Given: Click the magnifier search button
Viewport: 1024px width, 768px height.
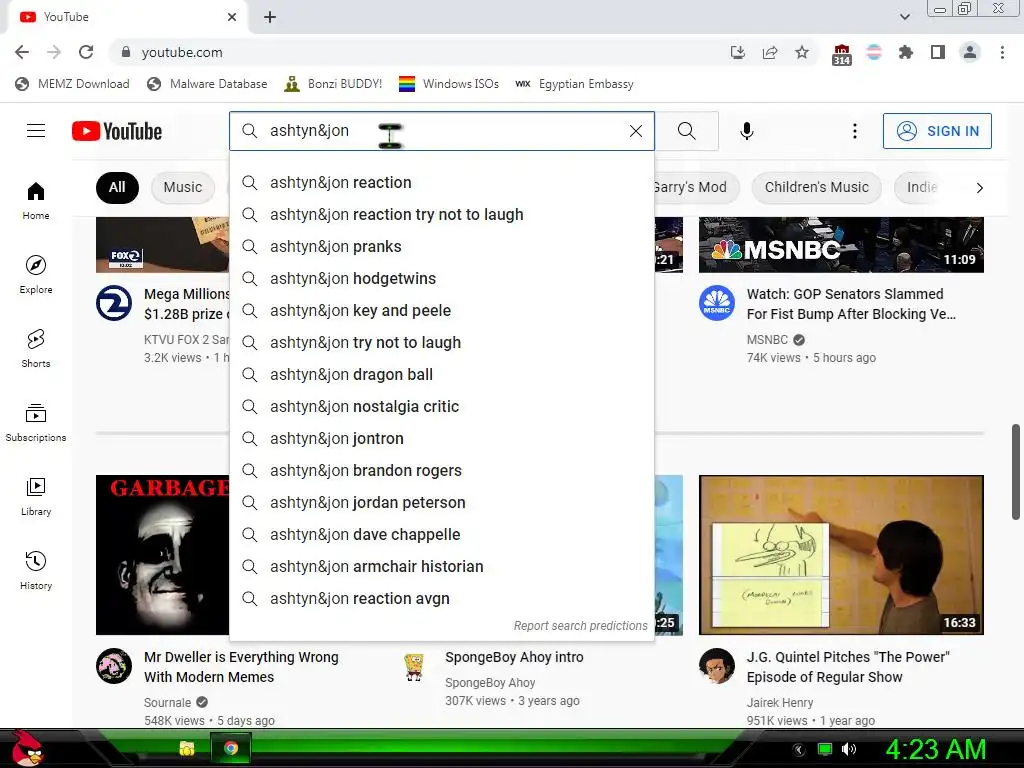Looking at the screenshot, I should tap(686, 131).
